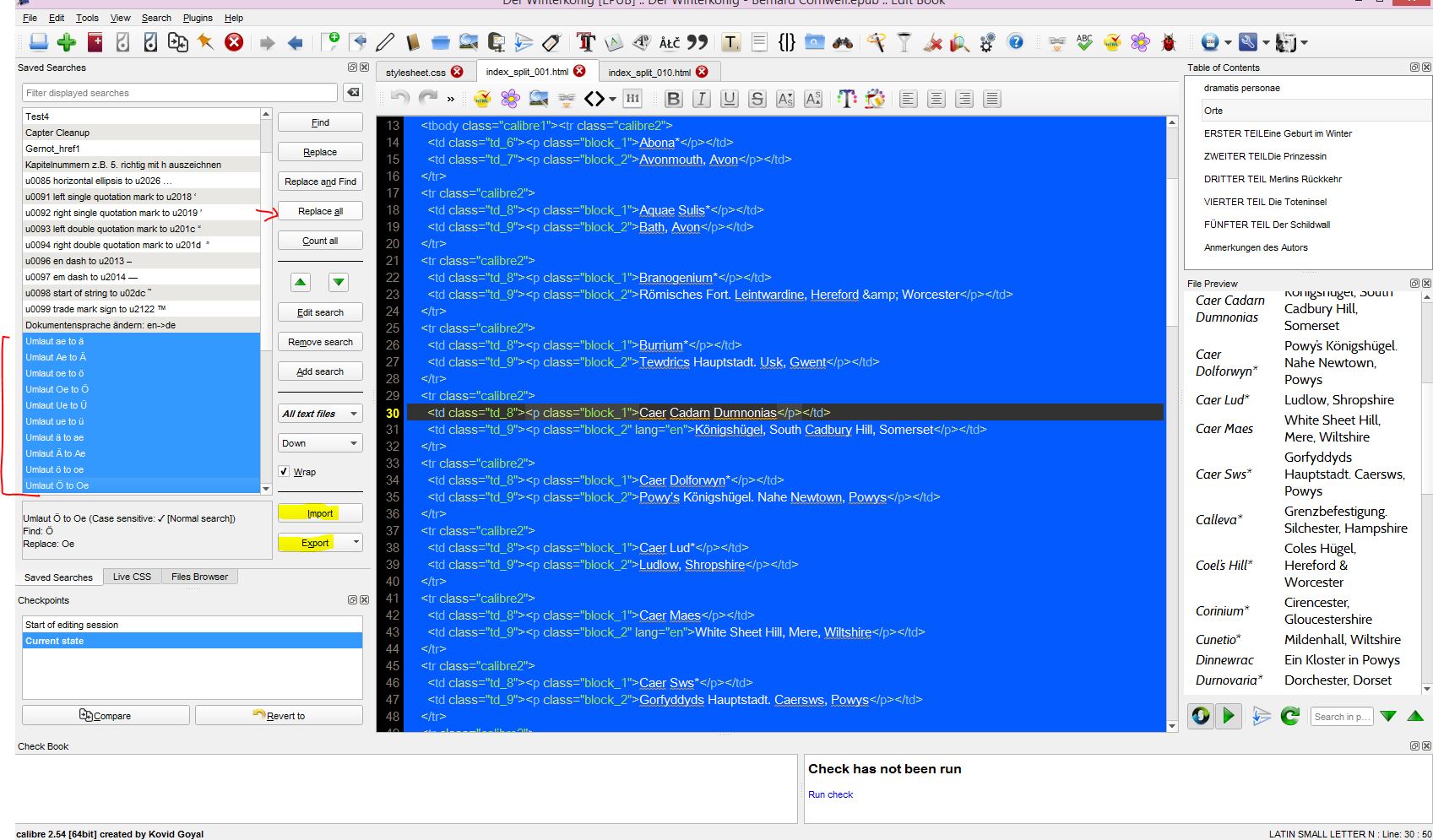1433x840 pixels.
Task: Open the Export button dropdown arrow
Action: (356, 543)
